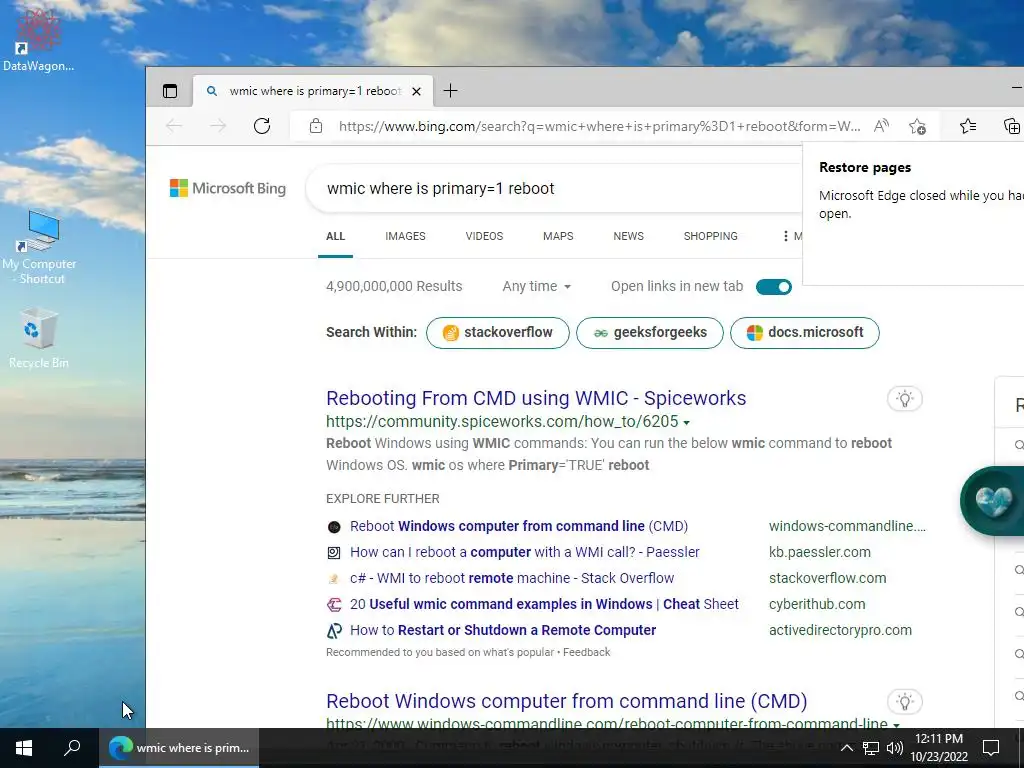Click the Bing search query box
The width and height of the screenshot is (1024, 768).
[555, 188]
